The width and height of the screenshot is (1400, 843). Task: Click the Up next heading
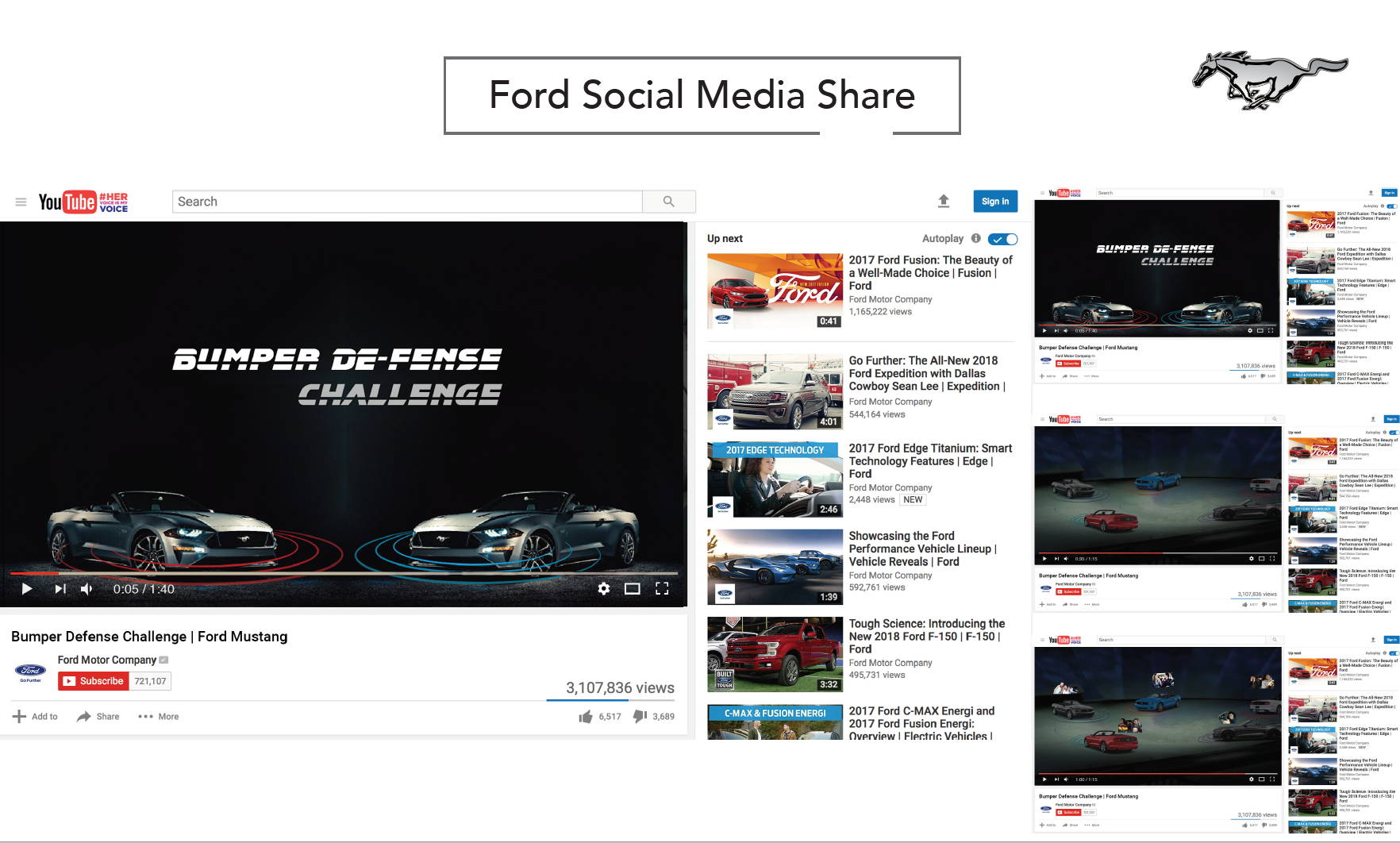click(x=725, y=238)
